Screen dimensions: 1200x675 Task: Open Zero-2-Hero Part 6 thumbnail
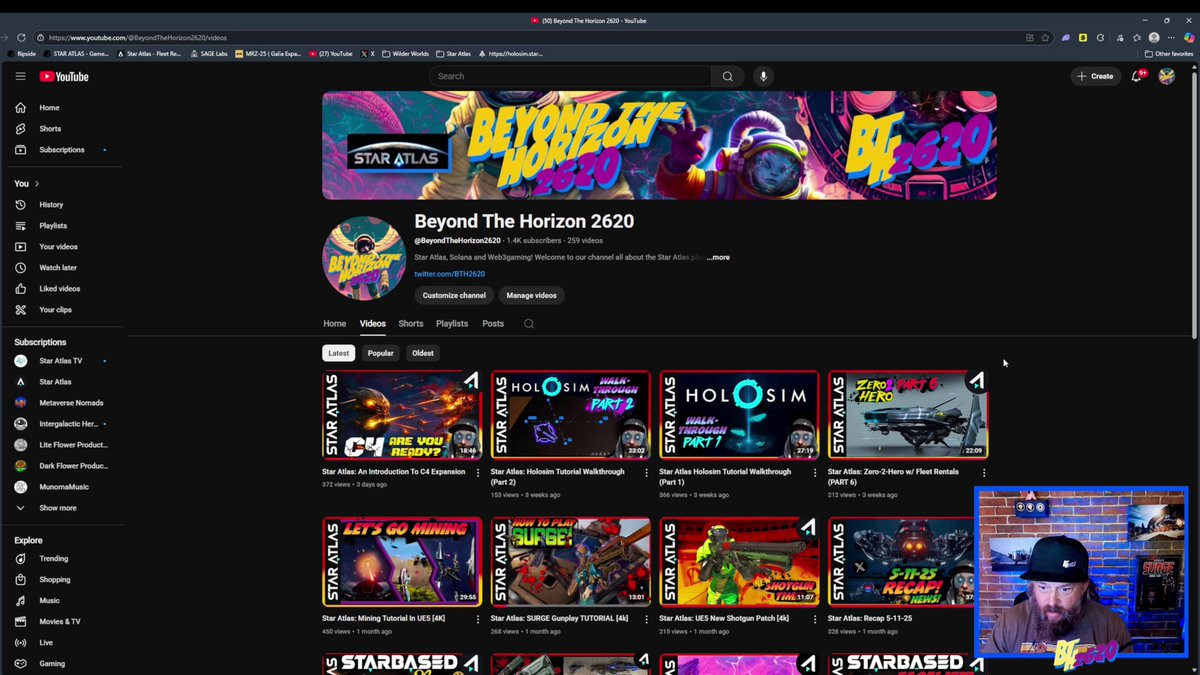(908, 415)
